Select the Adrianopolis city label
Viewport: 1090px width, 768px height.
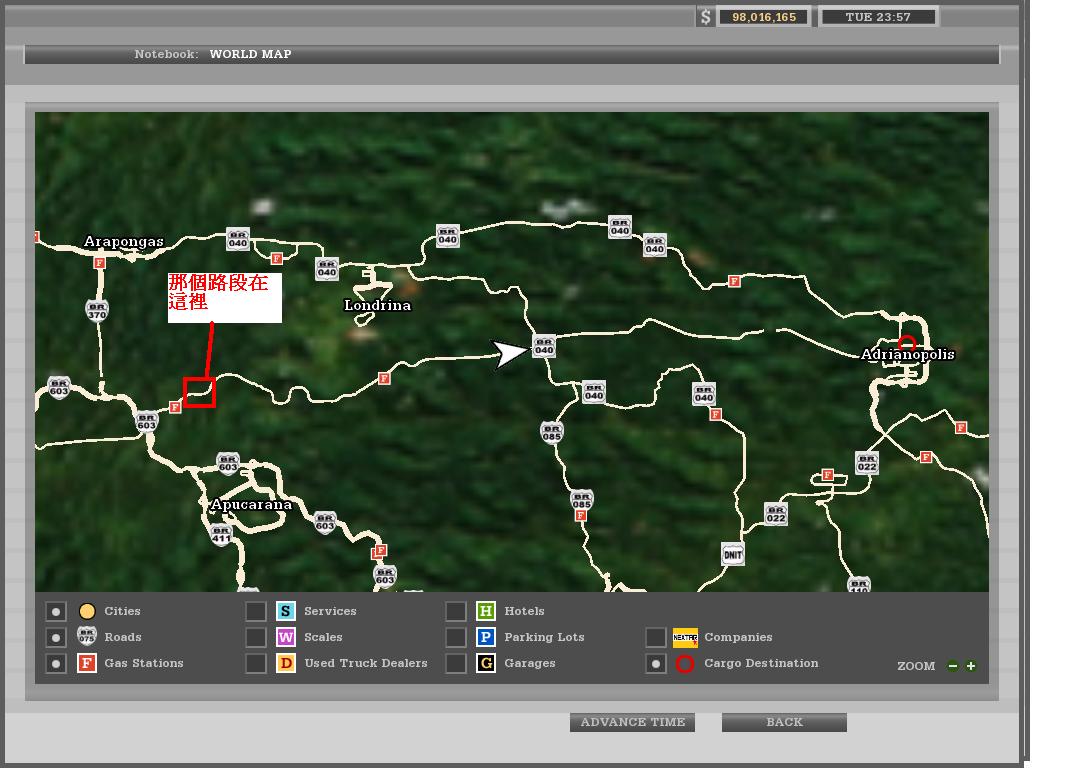click(908, 354)
